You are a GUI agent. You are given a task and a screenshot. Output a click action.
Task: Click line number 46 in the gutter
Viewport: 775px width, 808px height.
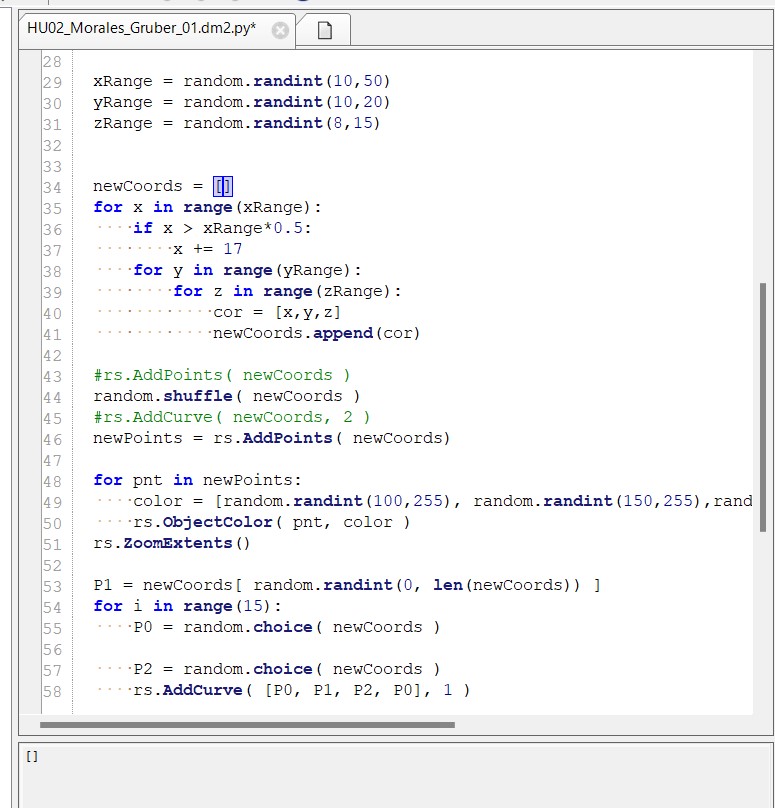[53, 440]
